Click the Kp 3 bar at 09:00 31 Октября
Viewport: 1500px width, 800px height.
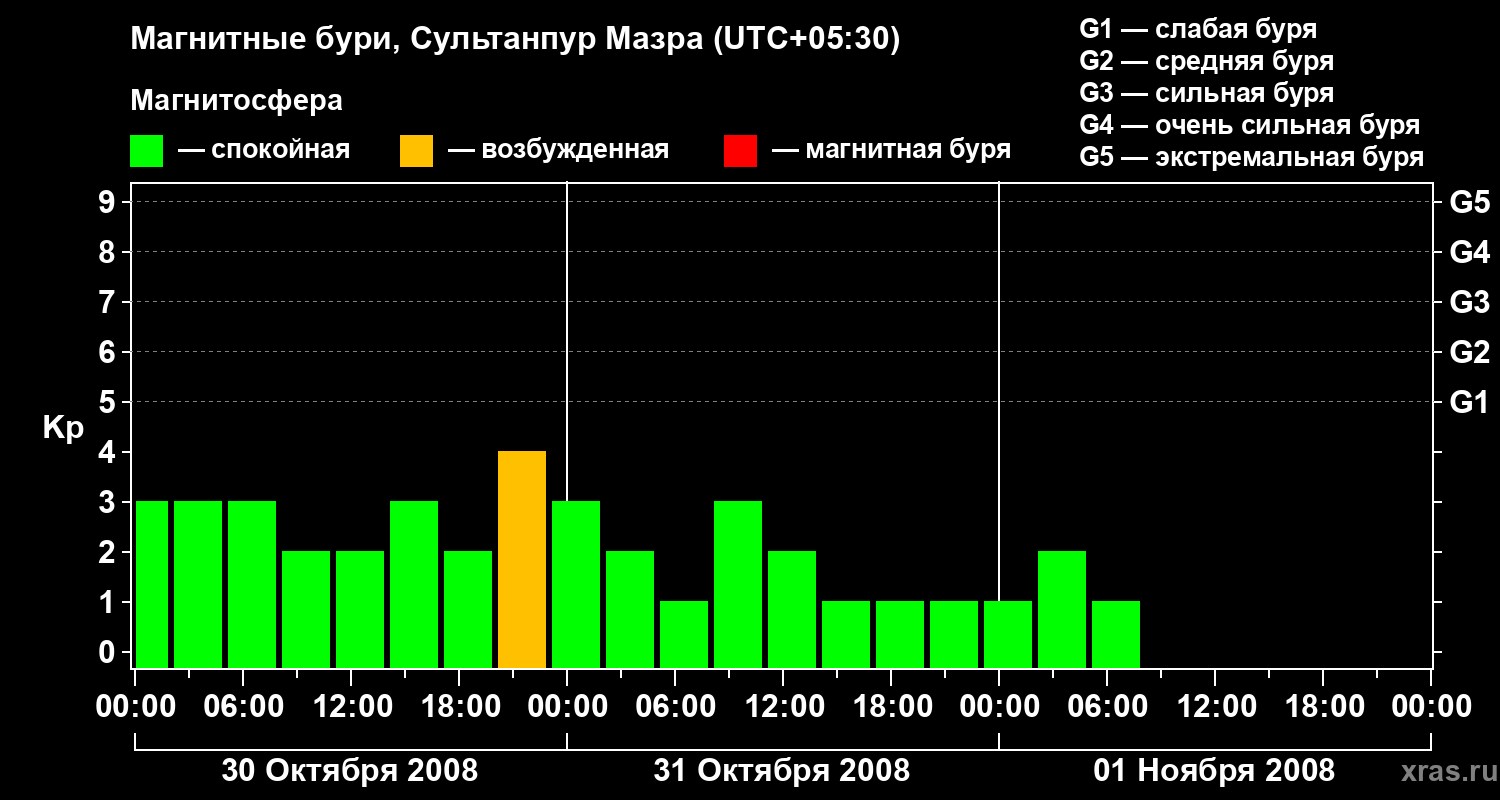point(738,584)
